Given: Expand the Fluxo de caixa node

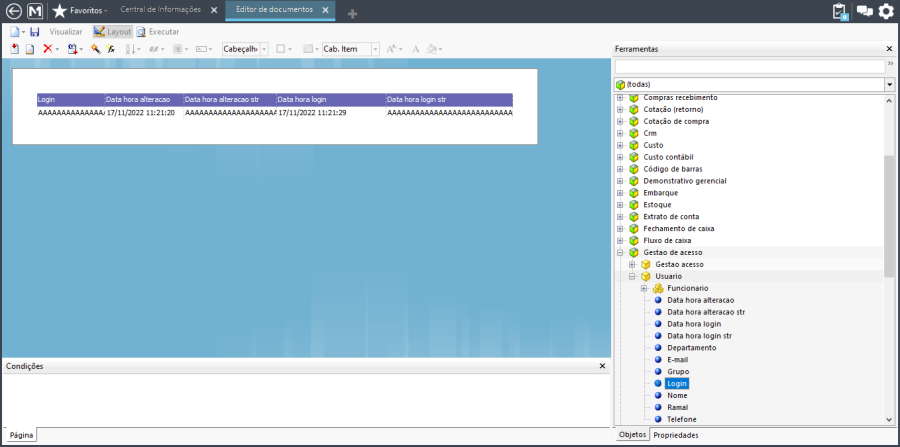Looking at the screenshot, I should tap(620, 240).
